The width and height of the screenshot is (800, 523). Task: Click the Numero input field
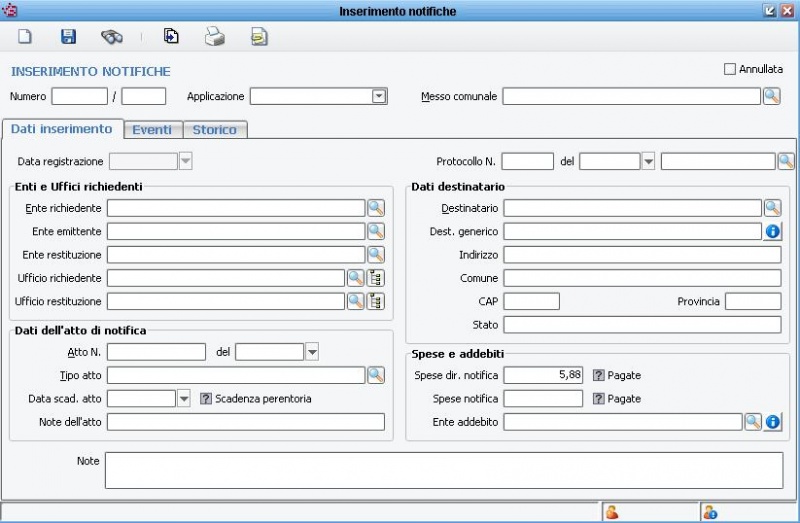pos(79,96)
